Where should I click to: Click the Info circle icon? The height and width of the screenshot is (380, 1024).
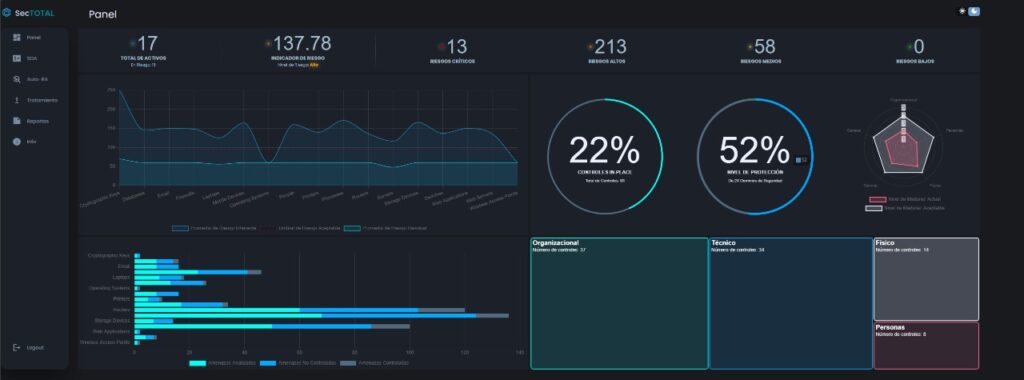(17, 142)
